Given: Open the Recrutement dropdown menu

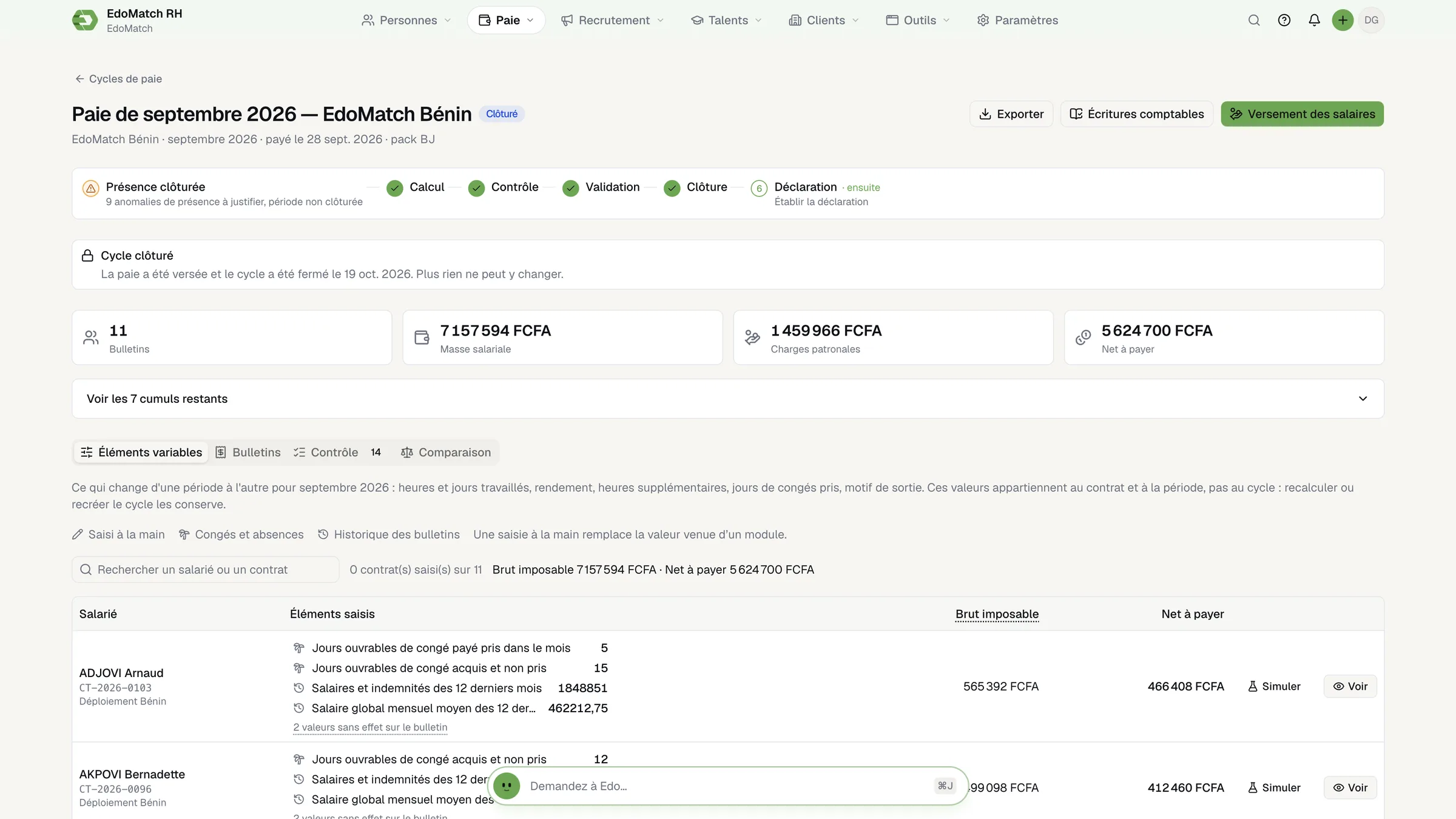Looking at the screenshot, I should (x=612, y=20).
